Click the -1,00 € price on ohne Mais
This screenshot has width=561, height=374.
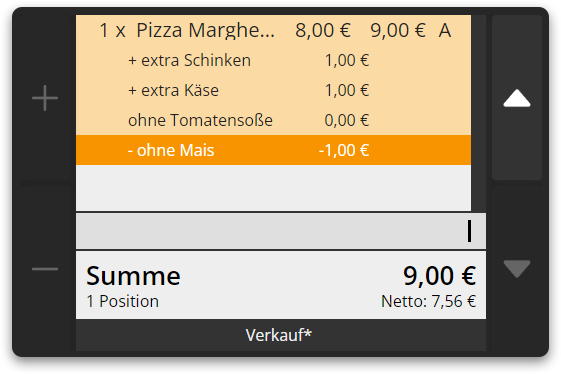pos(343,150)
